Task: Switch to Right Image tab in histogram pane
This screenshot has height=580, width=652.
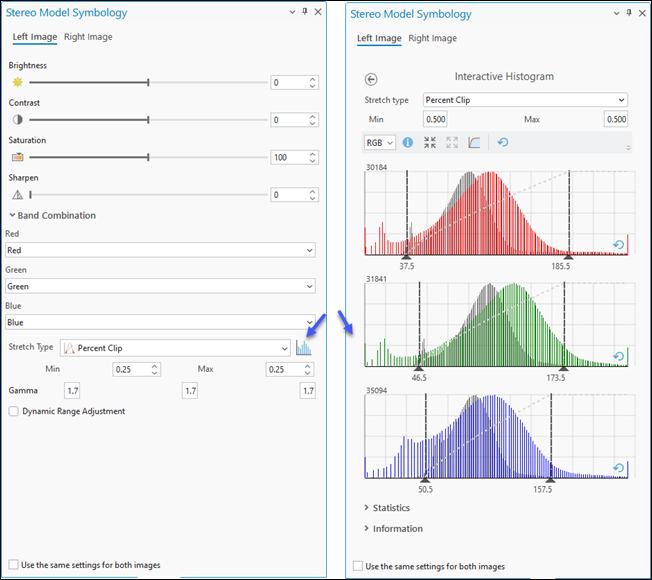Action: pos(432,38)
